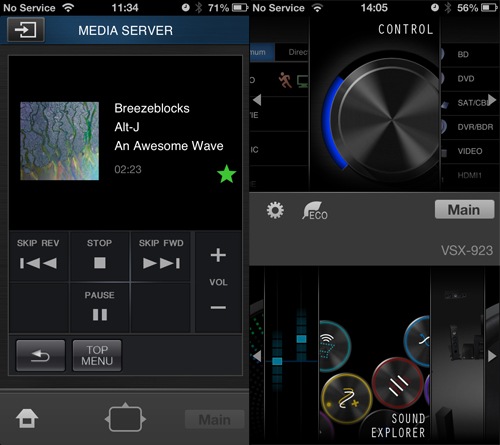This screenshot has width=500, height=445.
Task: Tap the left arrow beside the control knob
Action: click(x=257, y=100)
